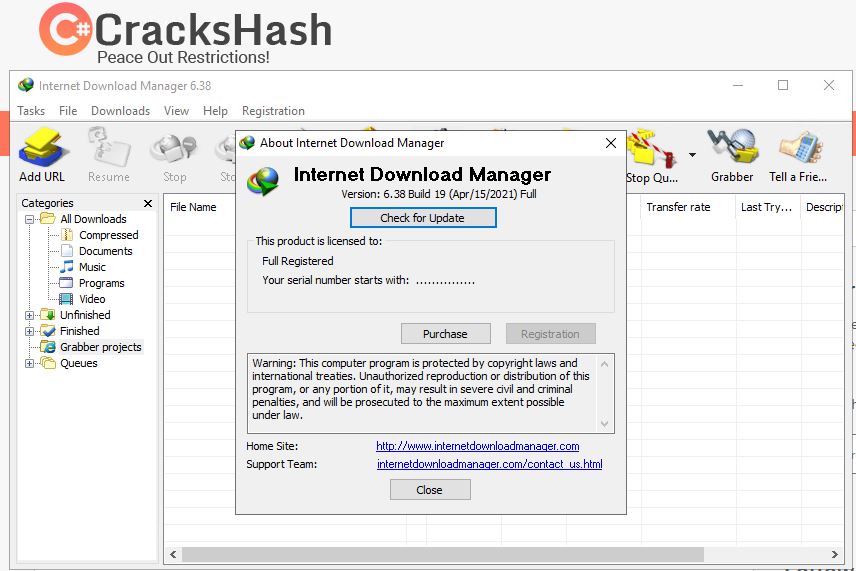
Task: Click the Tell a Friend icon
Action: pos(800,147)
